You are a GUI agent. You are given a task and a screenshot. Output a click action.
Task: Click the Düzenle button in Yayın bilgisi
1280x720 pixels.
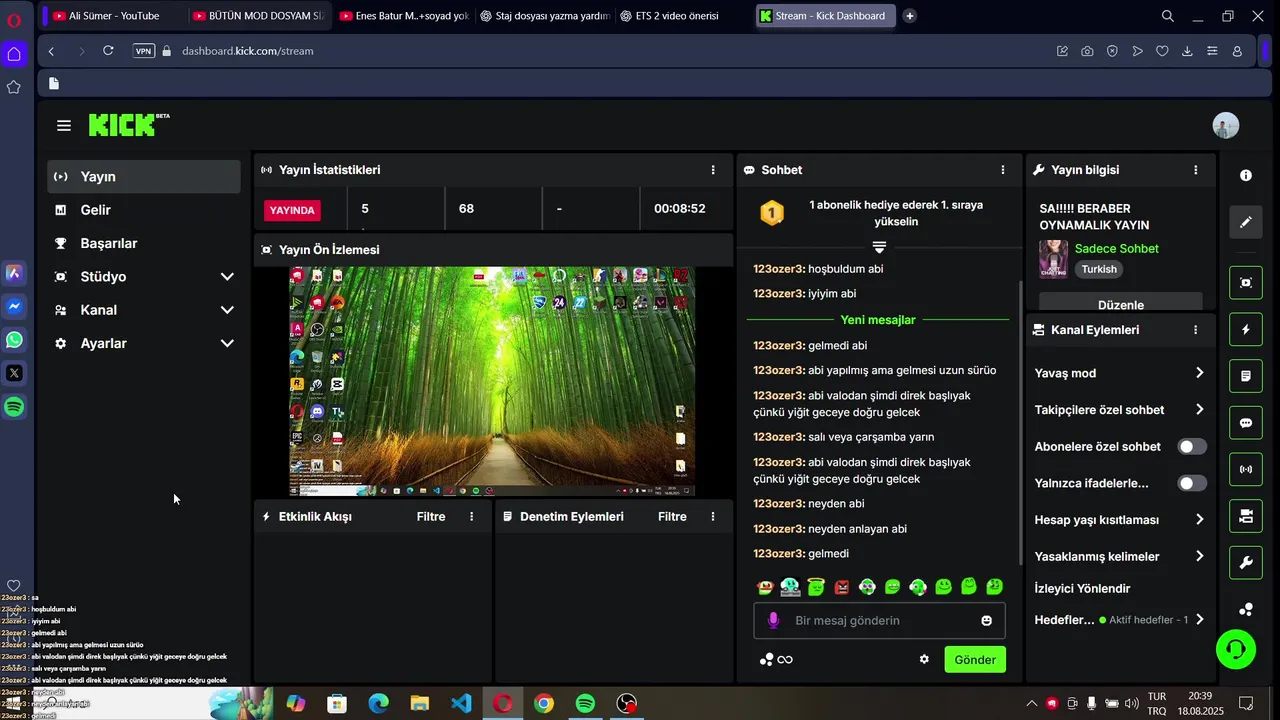(1121, 303)
